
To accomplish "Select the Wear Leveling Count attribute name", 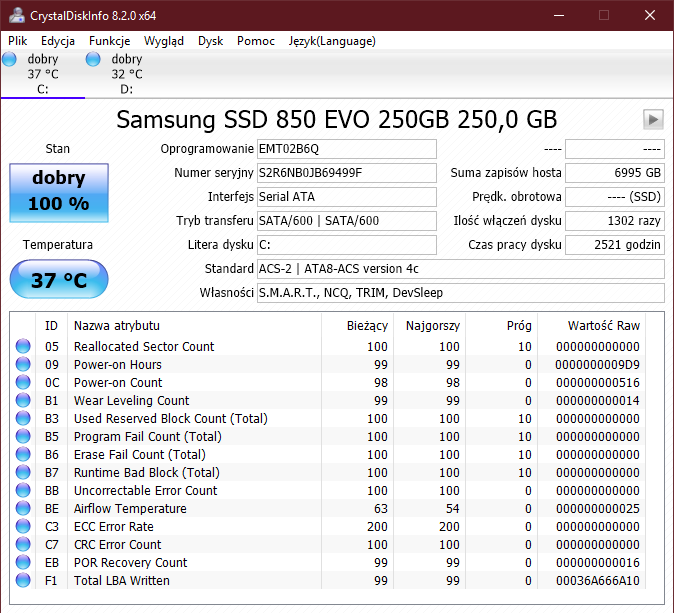I will [132, 401].
